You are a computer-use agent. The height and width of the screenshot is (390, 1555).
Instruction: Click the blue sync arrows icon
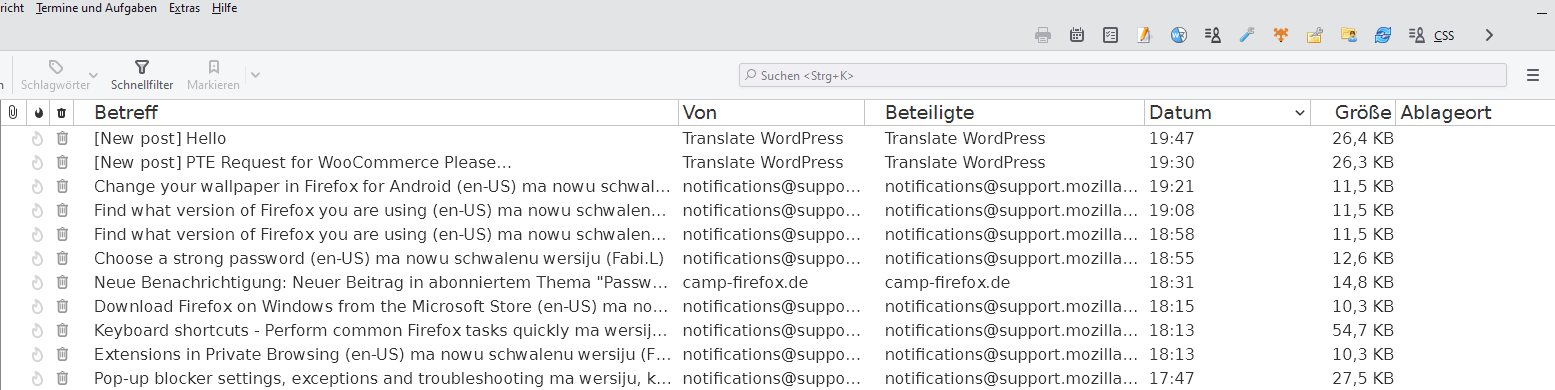click(1383, 35)
